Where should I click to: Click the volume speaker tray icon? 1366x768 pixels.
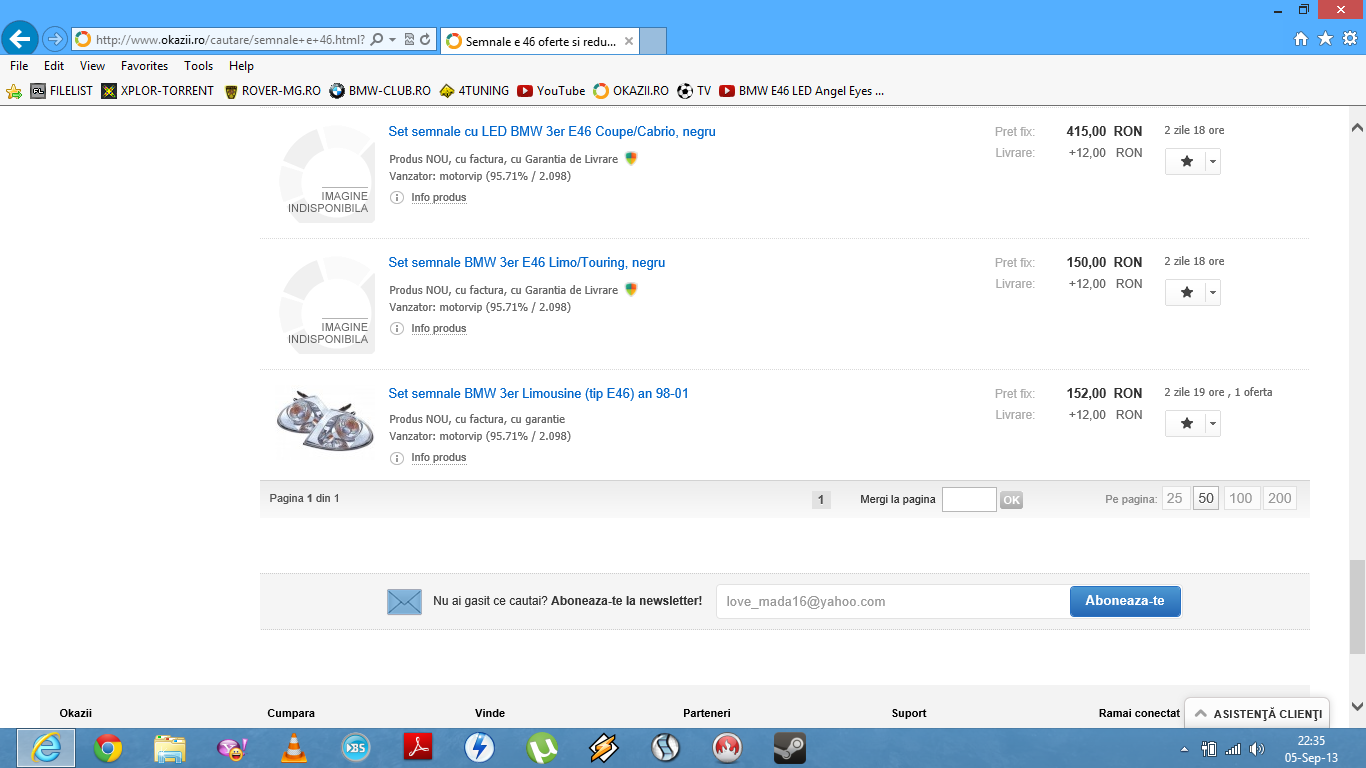coord(1257,749)
